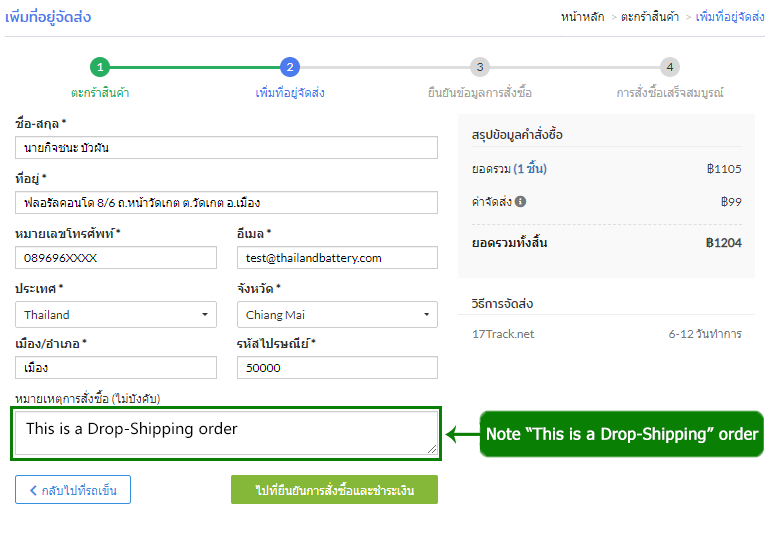The height and width of the screenshot is (535, 770).
Task: Click the postal code field 50000
Action: [337, 368]
